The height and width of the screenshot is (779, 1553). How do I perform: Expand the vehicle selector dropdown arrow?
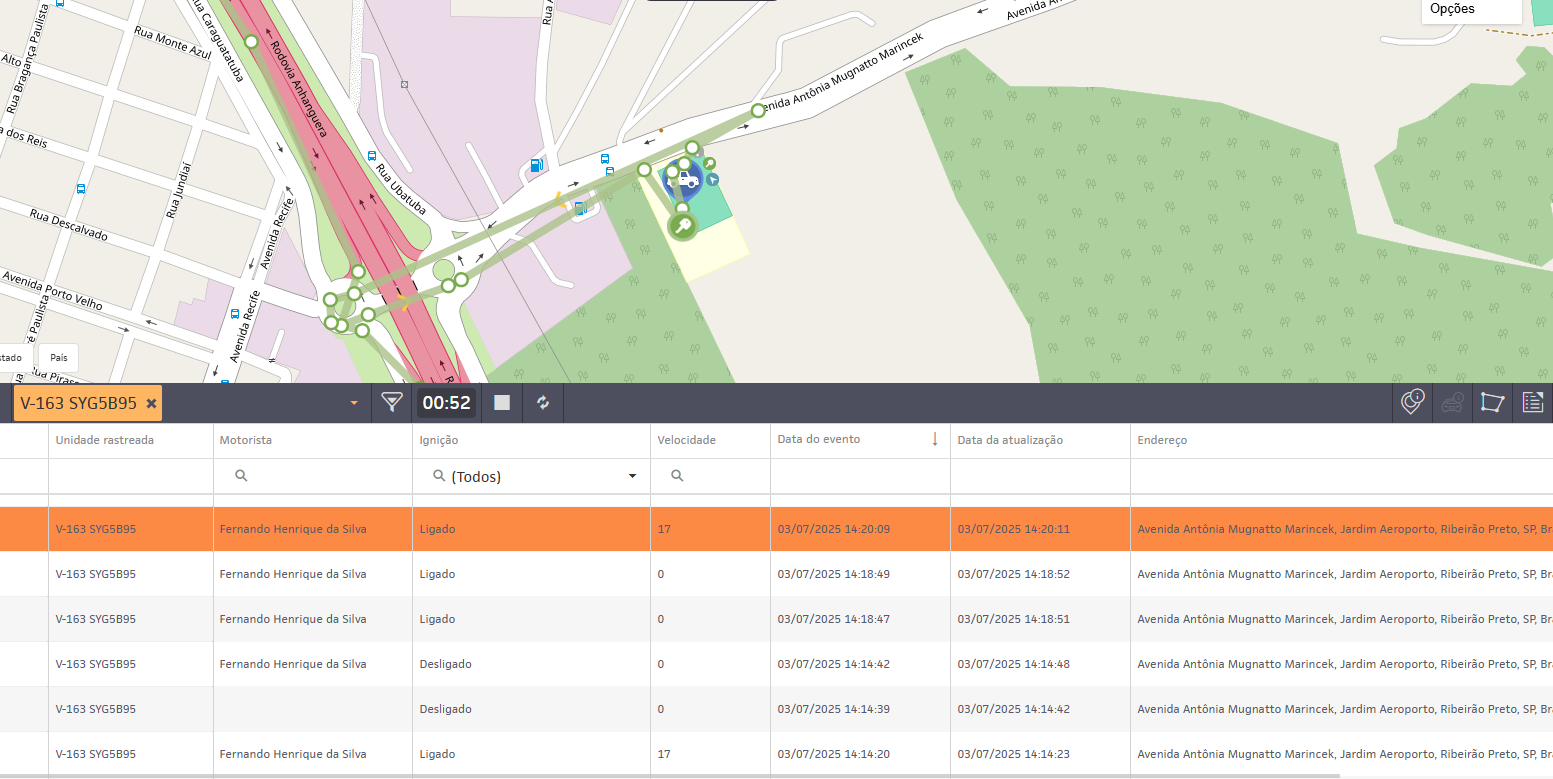(x=353, y=404)
